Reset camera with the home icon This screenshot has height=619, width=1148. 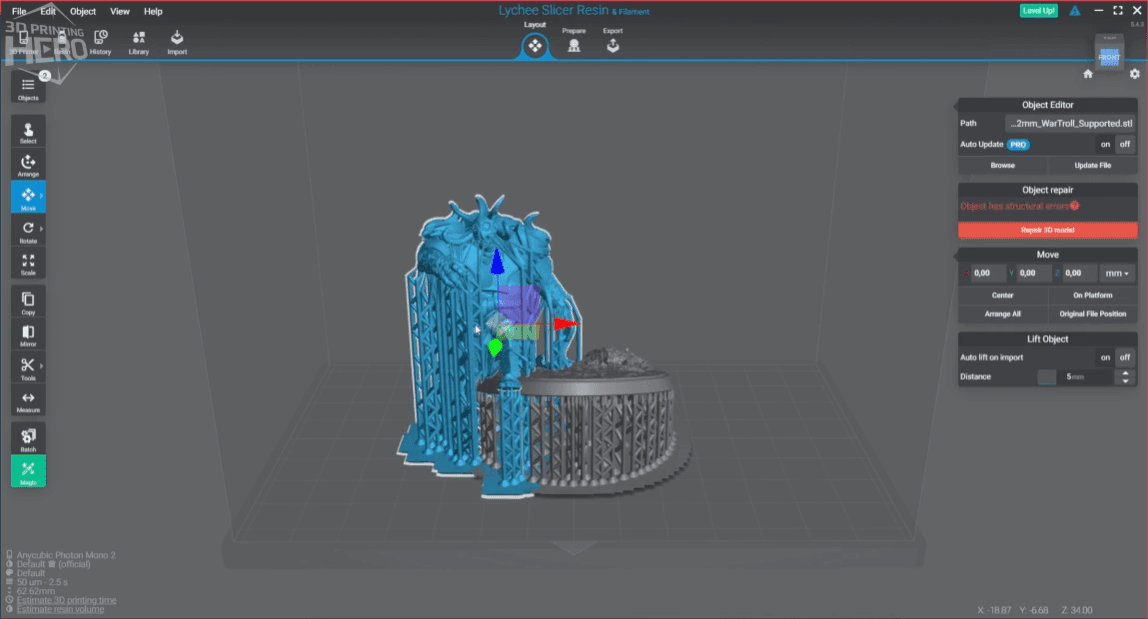tap(1088, 74)
